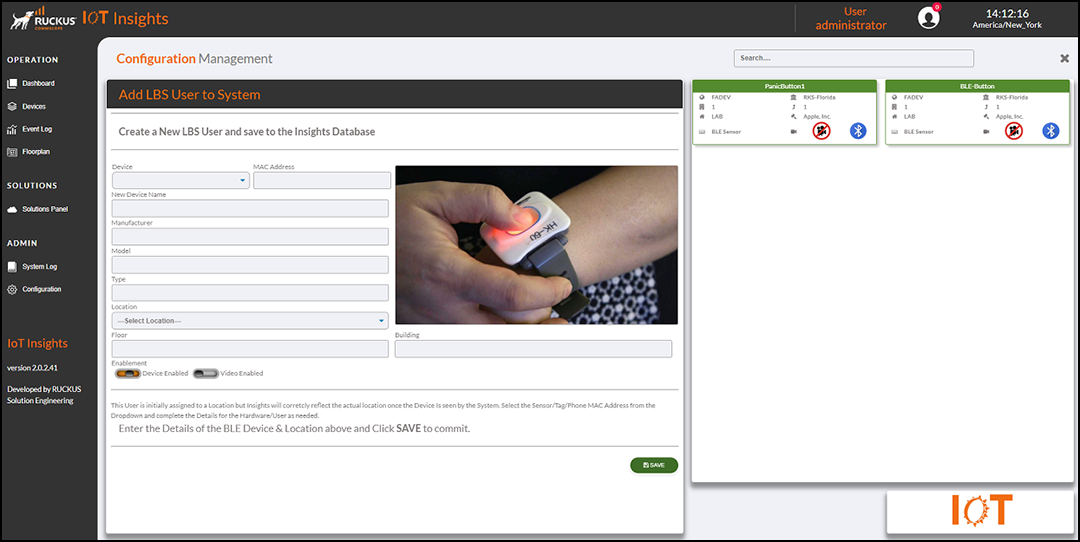This screenshot has width=1080, height=542.
Task: Click institution icon beside RKS-Florida on PanicButton1
Action: [793, 98]
